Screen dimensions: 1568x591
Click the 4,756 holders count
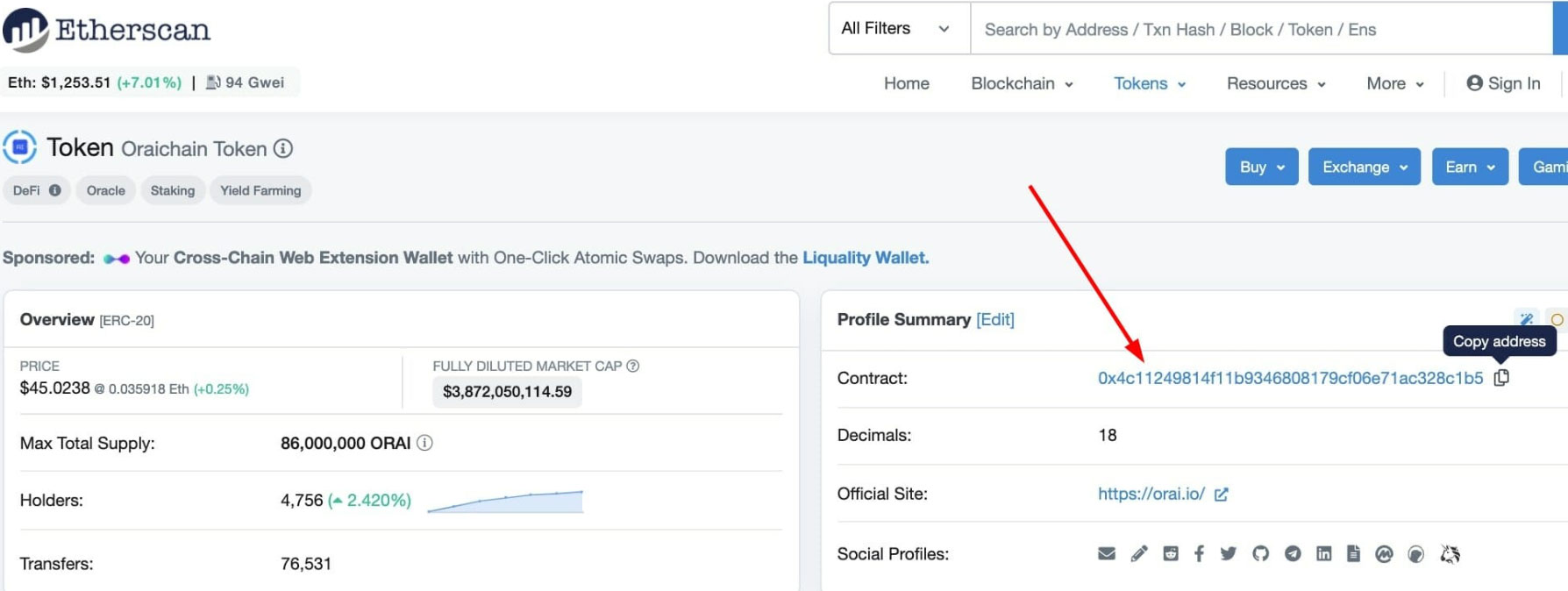(302, 500)
